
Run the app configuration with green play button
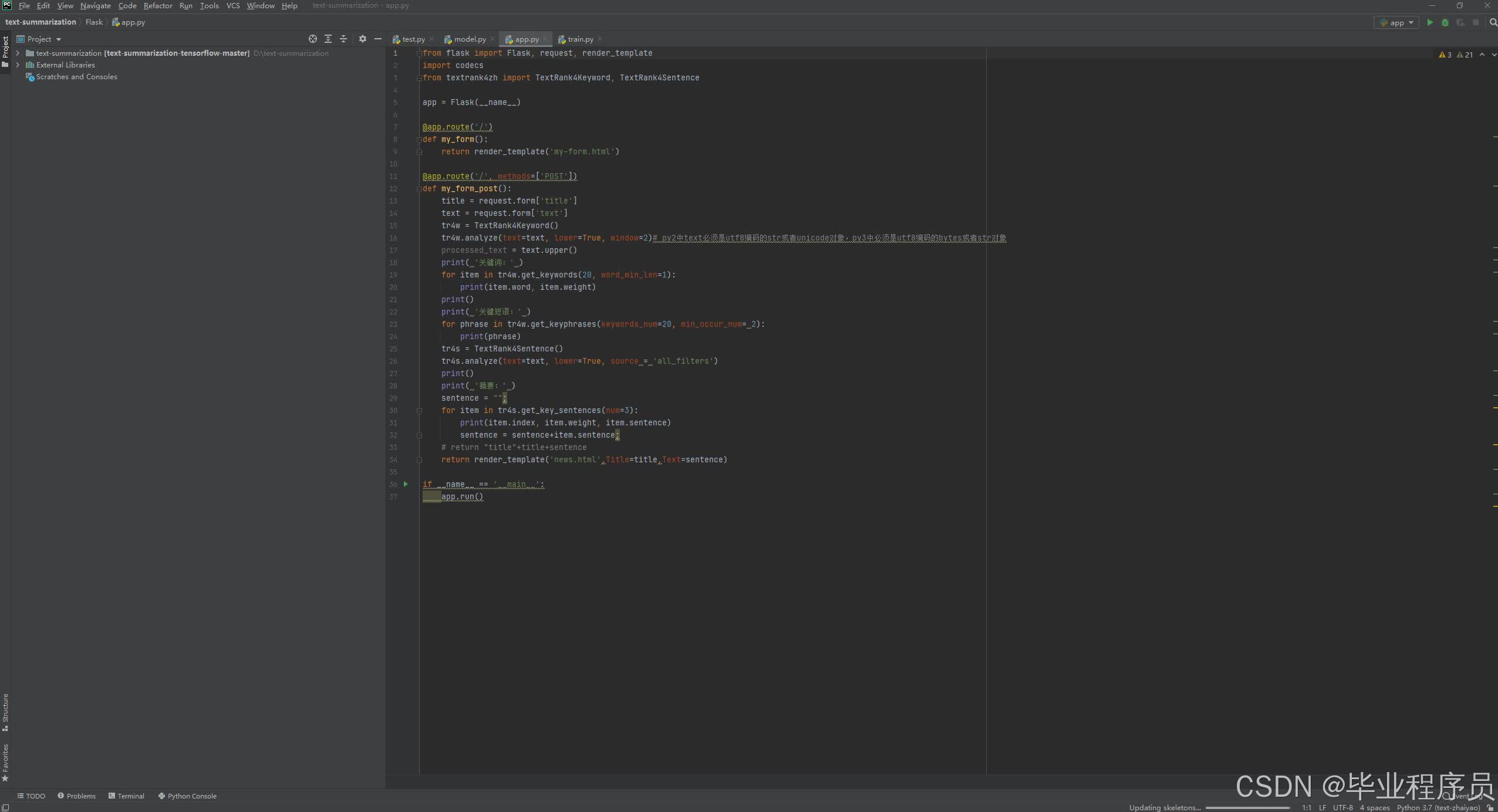coord(1430,22)
